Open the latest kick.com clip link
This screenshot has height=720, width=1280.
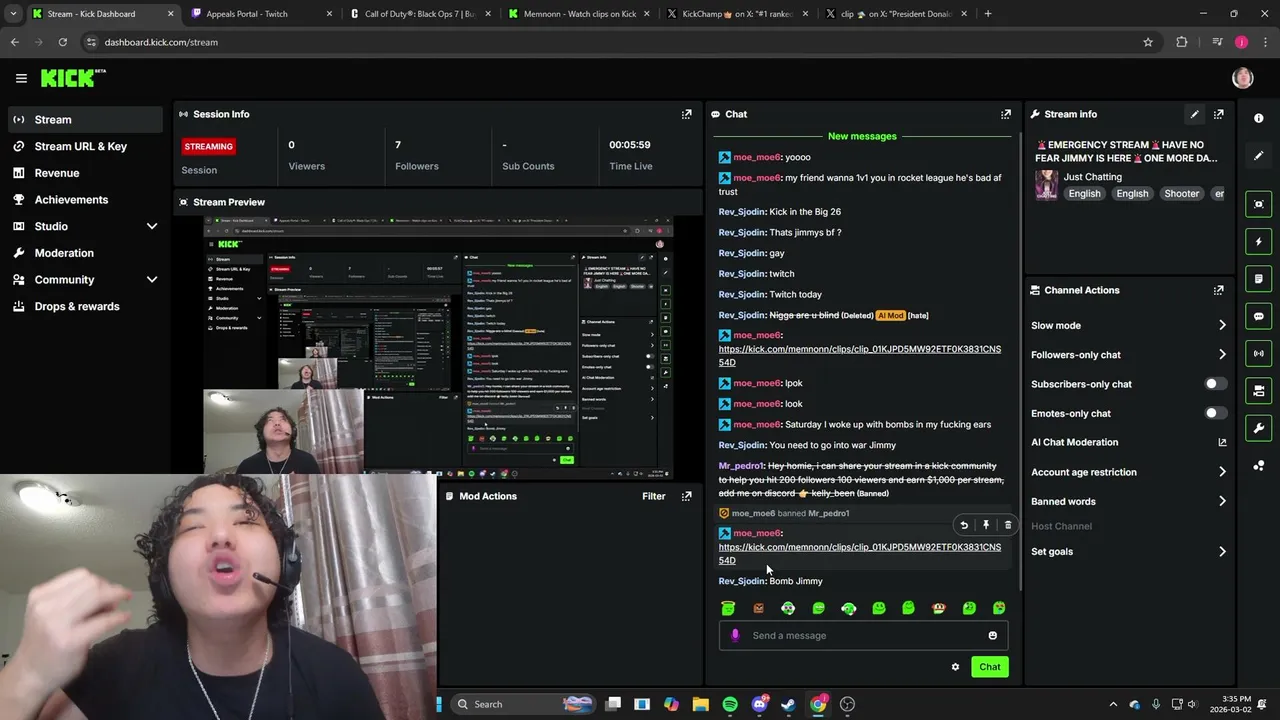[859, 553]
